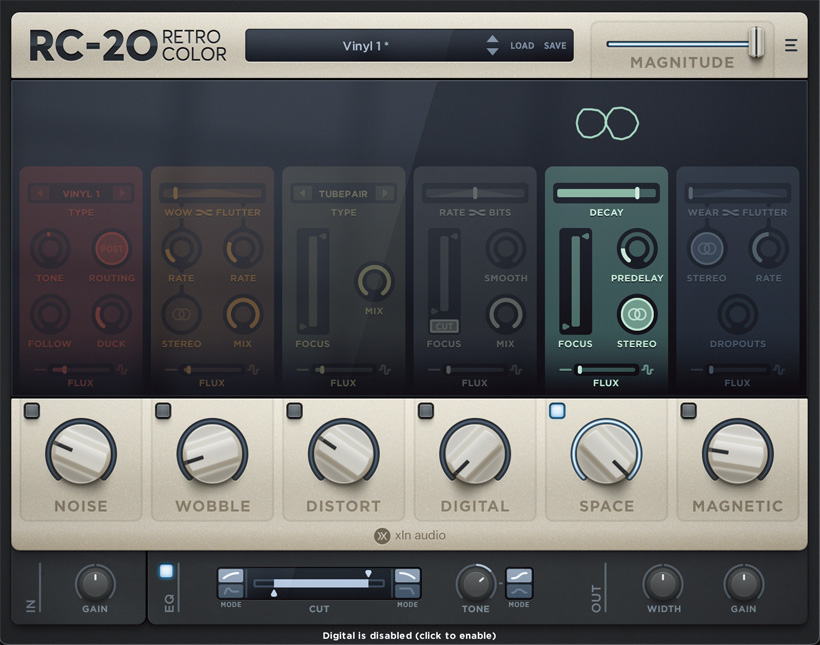
Task: Click the Rate/Bits balance slider
Action: 475,193
